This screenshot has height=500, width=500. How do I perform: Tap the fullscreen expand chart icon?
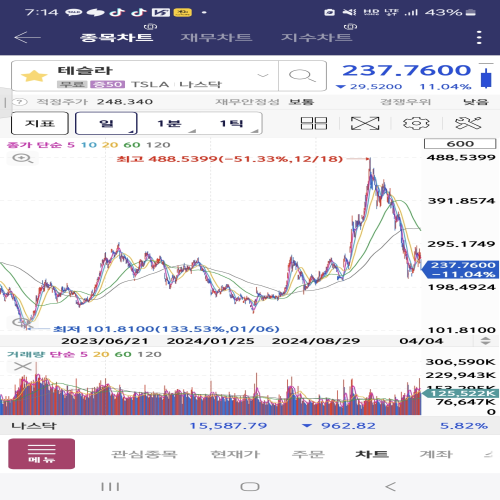(x=365, y=123)
